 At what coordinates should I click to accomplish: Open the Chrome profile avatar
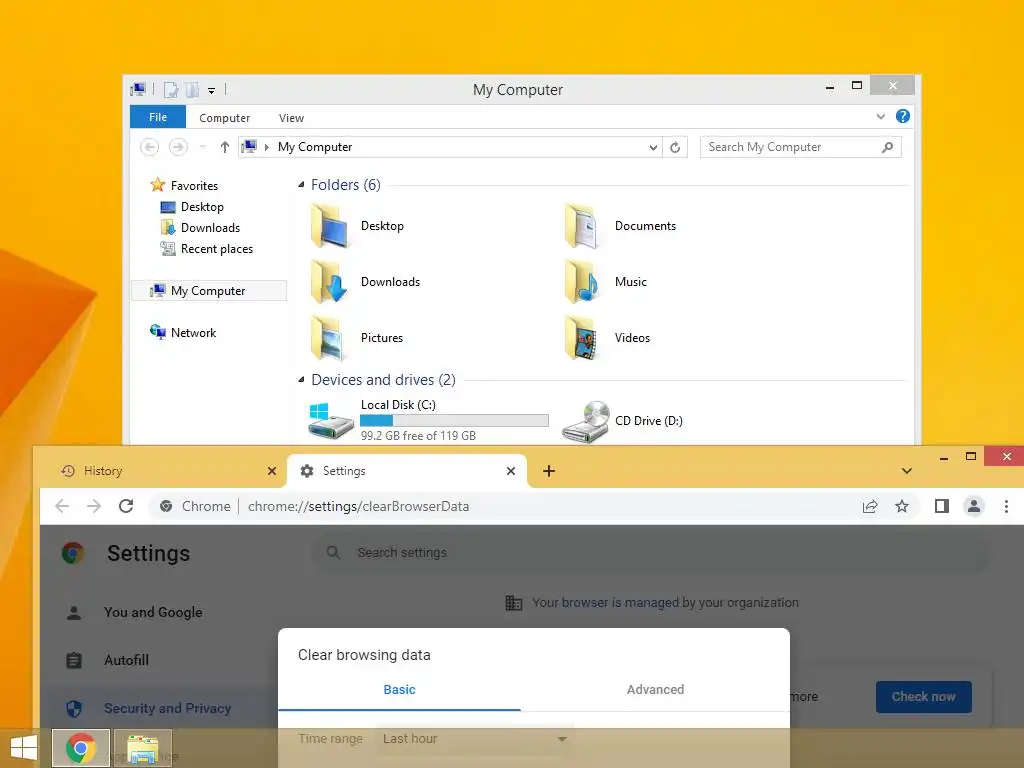(974, 506)
